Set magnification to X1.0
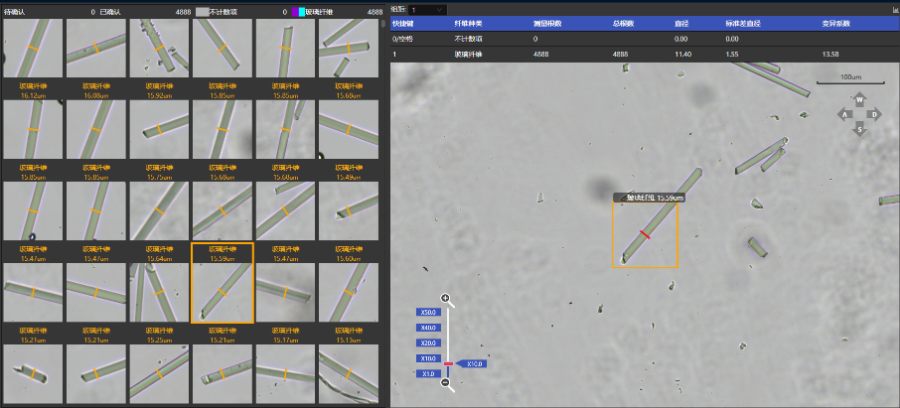 coord(428,374)
